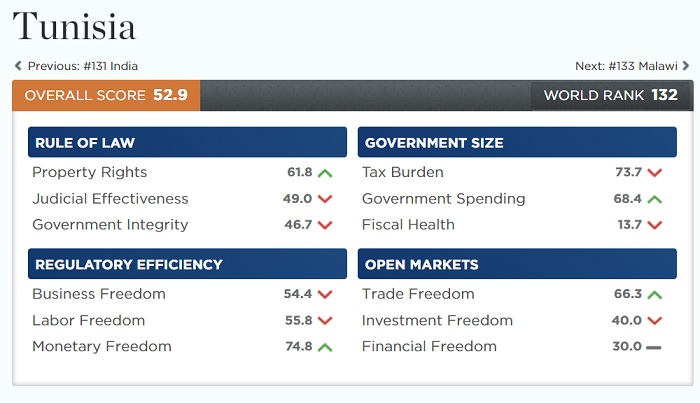Click the Previous #131 India link
The width and height of the screenshot is (700, 403).
(82, 66)
